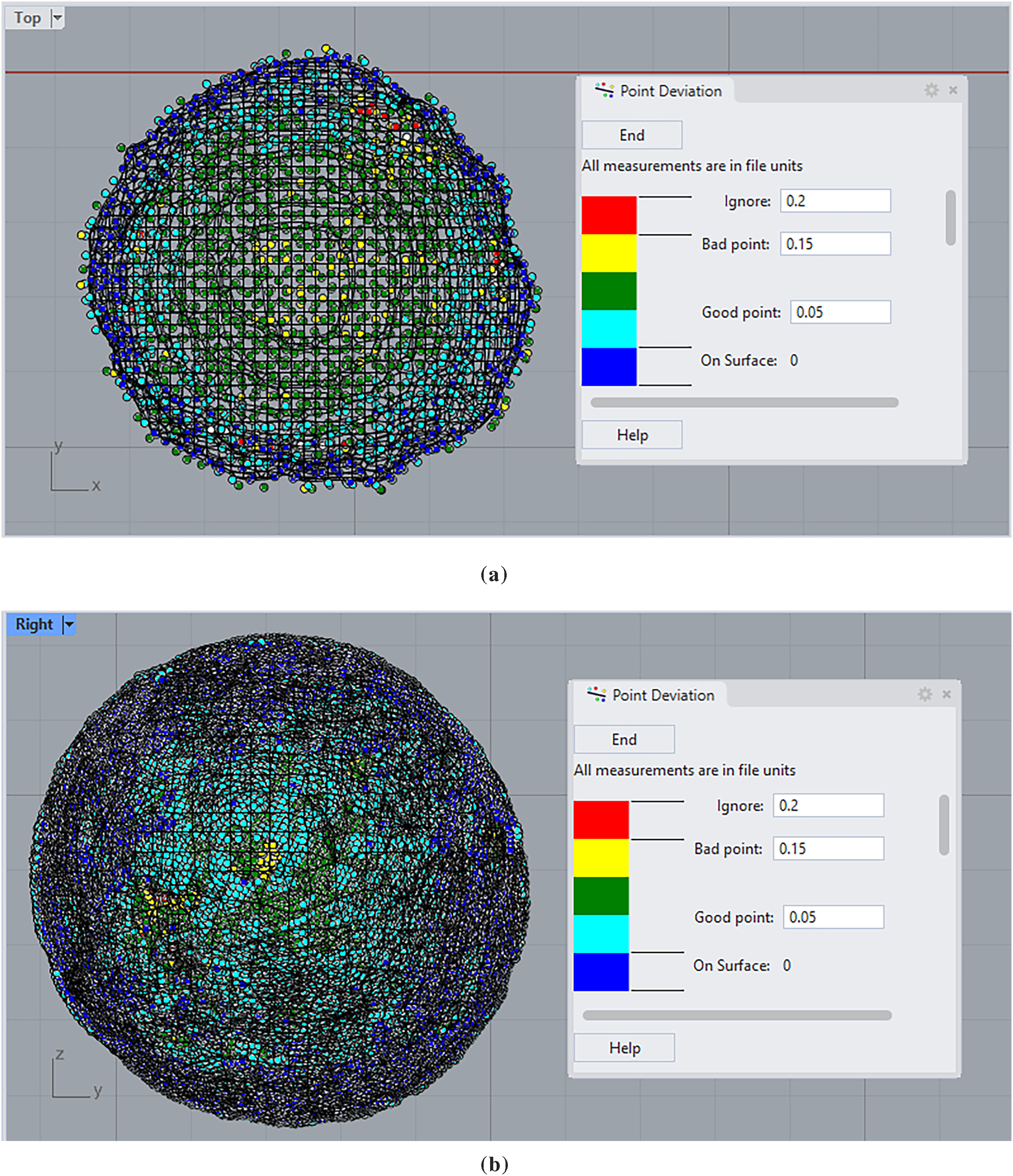Screen dimensions: 1013x1176
Task: Click the Top viewport title label
Action: tap(27, 18)
